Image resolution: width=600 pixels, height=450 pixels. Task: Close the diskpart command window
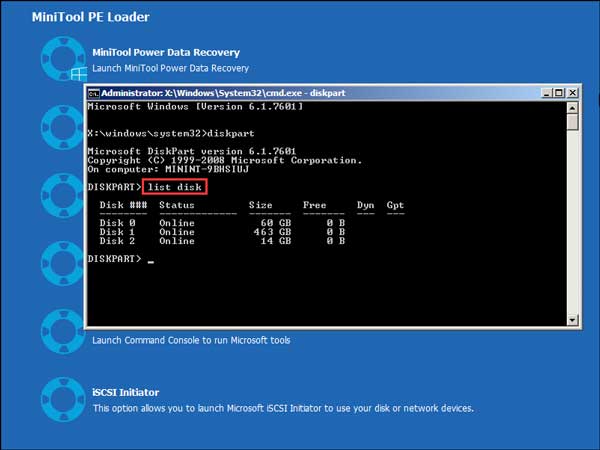[x=572, y=93]
